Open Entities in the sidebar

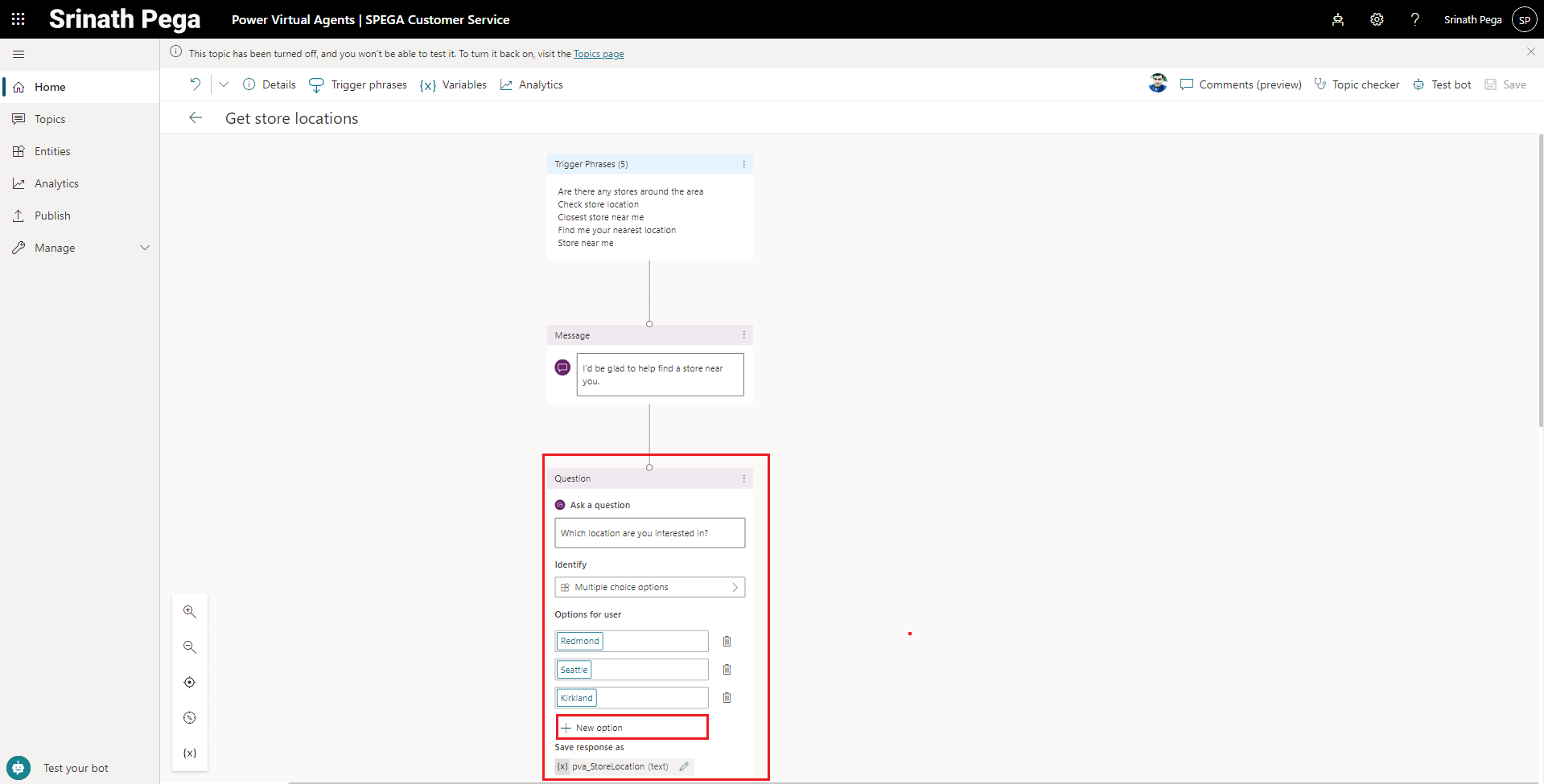pyautogui.click(x=52, y=151)
